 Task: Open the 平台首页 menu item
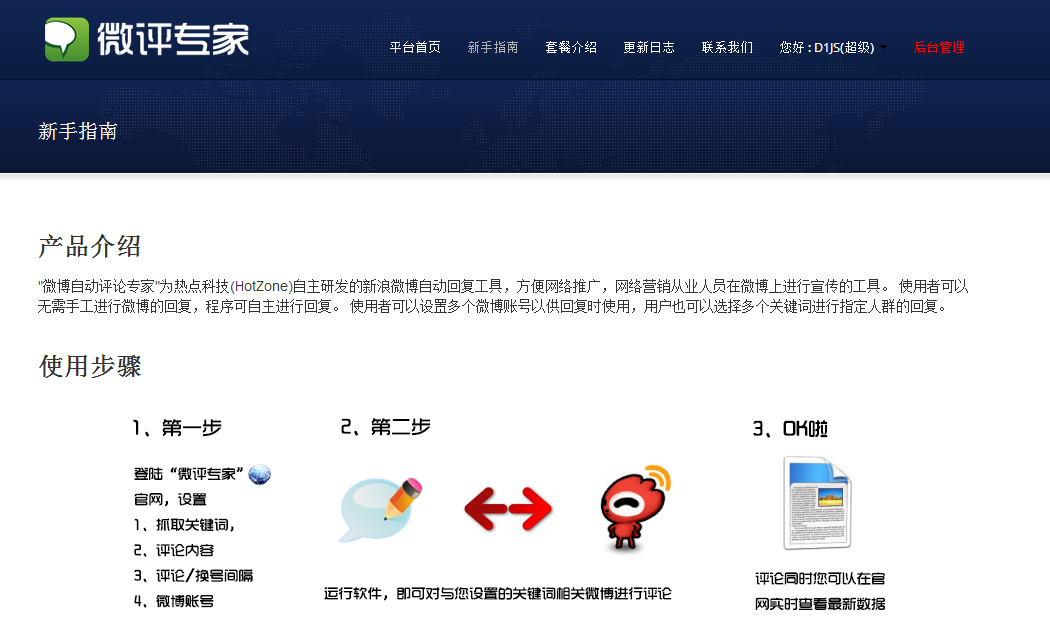[x=415, y=48]
